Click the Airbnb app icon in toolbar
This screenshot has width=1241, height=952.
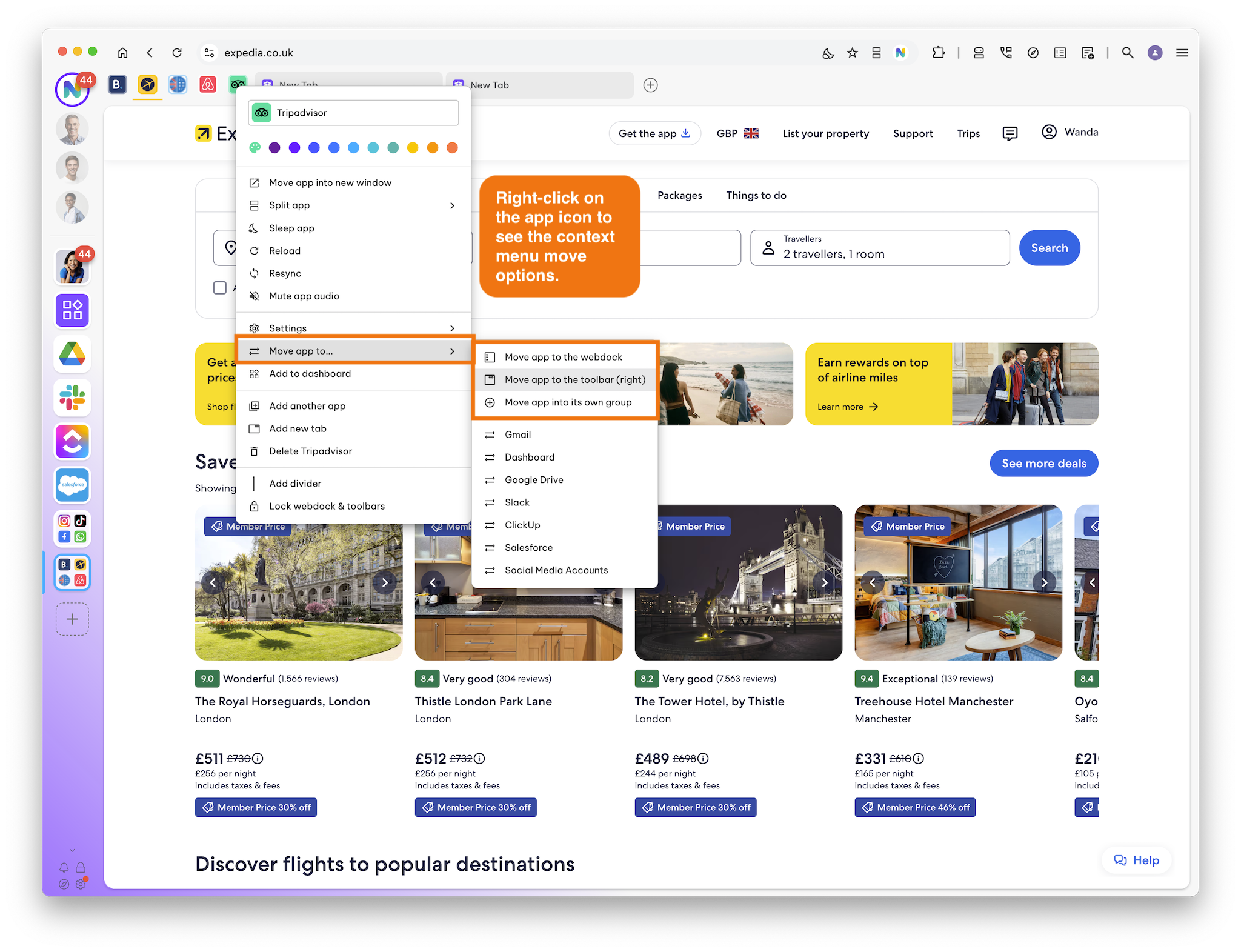tap(208, 85)
